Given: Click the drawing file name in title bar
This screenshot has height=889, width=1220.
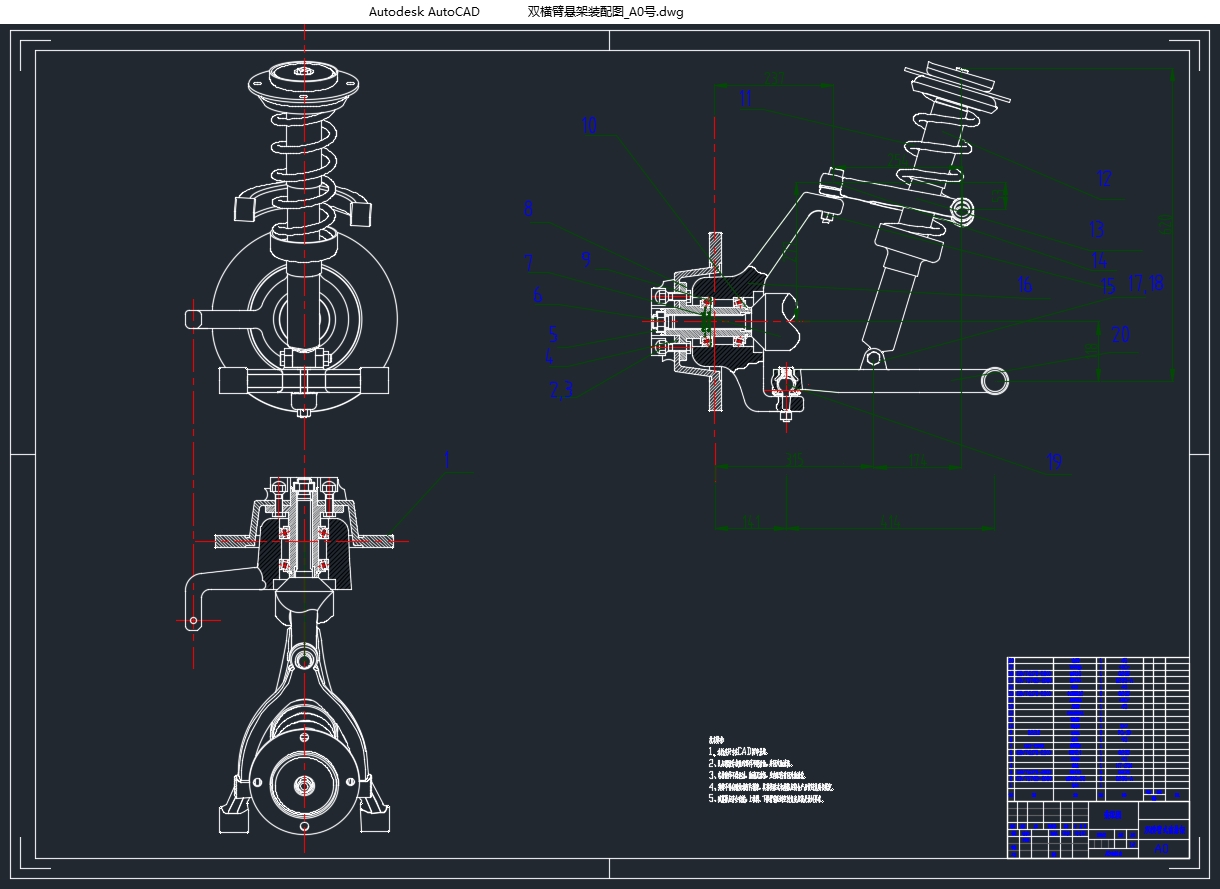Looking at the screenshot, I should (x=605, y=12).
